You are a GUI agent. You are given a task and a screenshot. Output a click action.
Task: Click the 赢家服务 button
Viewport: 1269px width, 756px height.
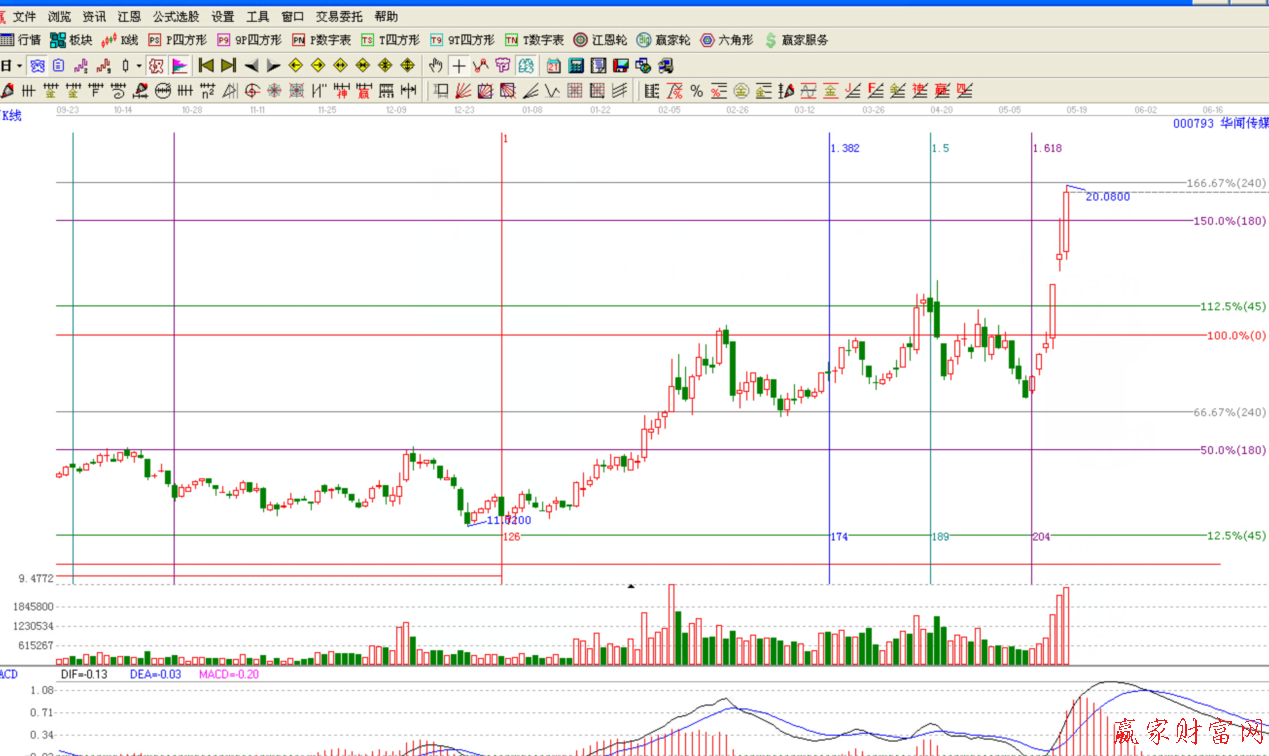(796, 40)
